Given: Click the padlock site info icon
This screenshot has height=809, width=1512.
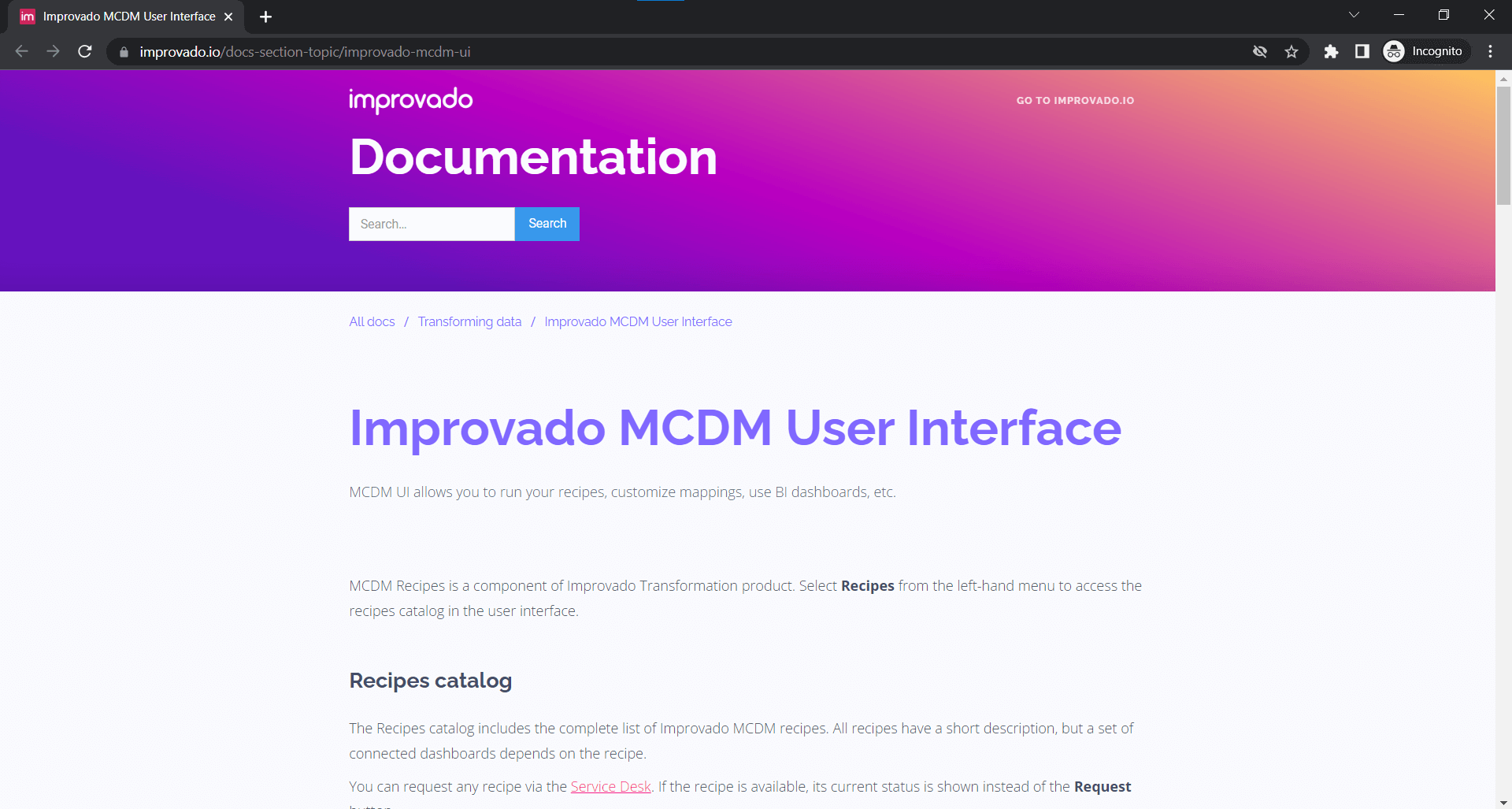Looking at the screenshot, I should coord(124,52).
